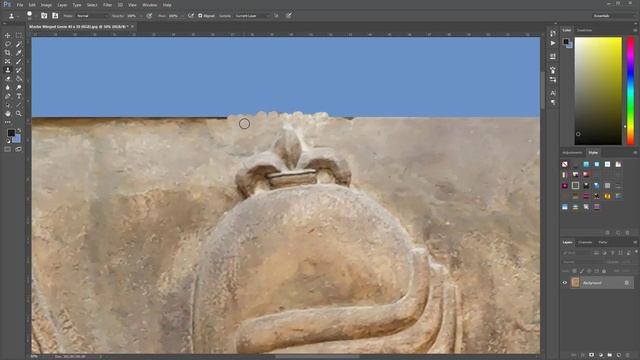Switch to the Adjustments tab
640x360 pixels.
tap(572, 153)
